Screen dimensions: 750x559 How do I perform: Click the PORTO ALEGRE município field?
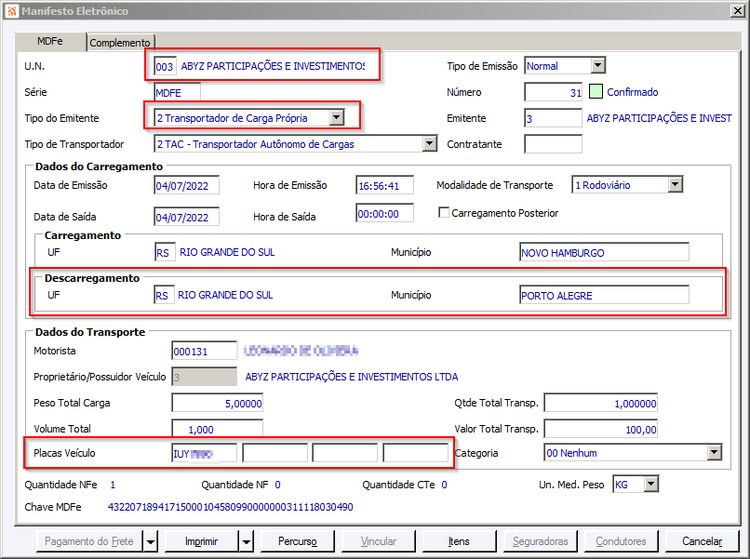604,295
